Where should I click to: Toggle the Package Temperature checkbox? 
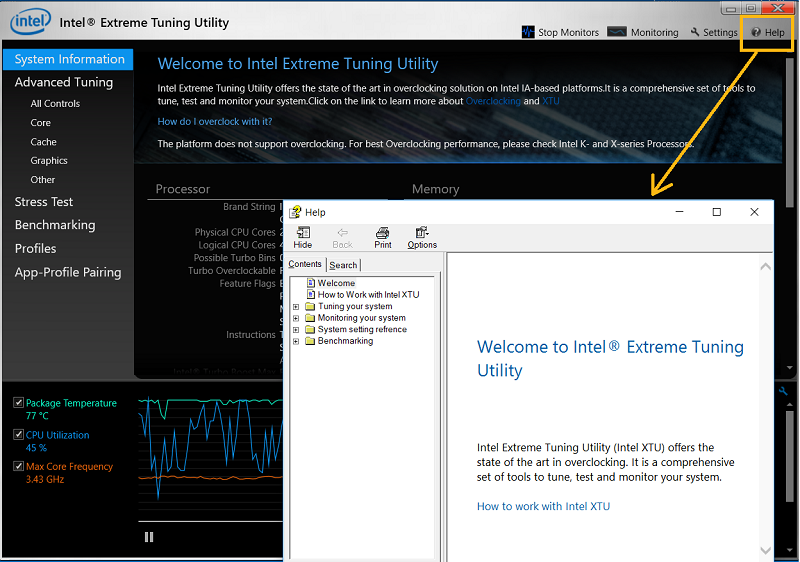click(x=18, y=402)
